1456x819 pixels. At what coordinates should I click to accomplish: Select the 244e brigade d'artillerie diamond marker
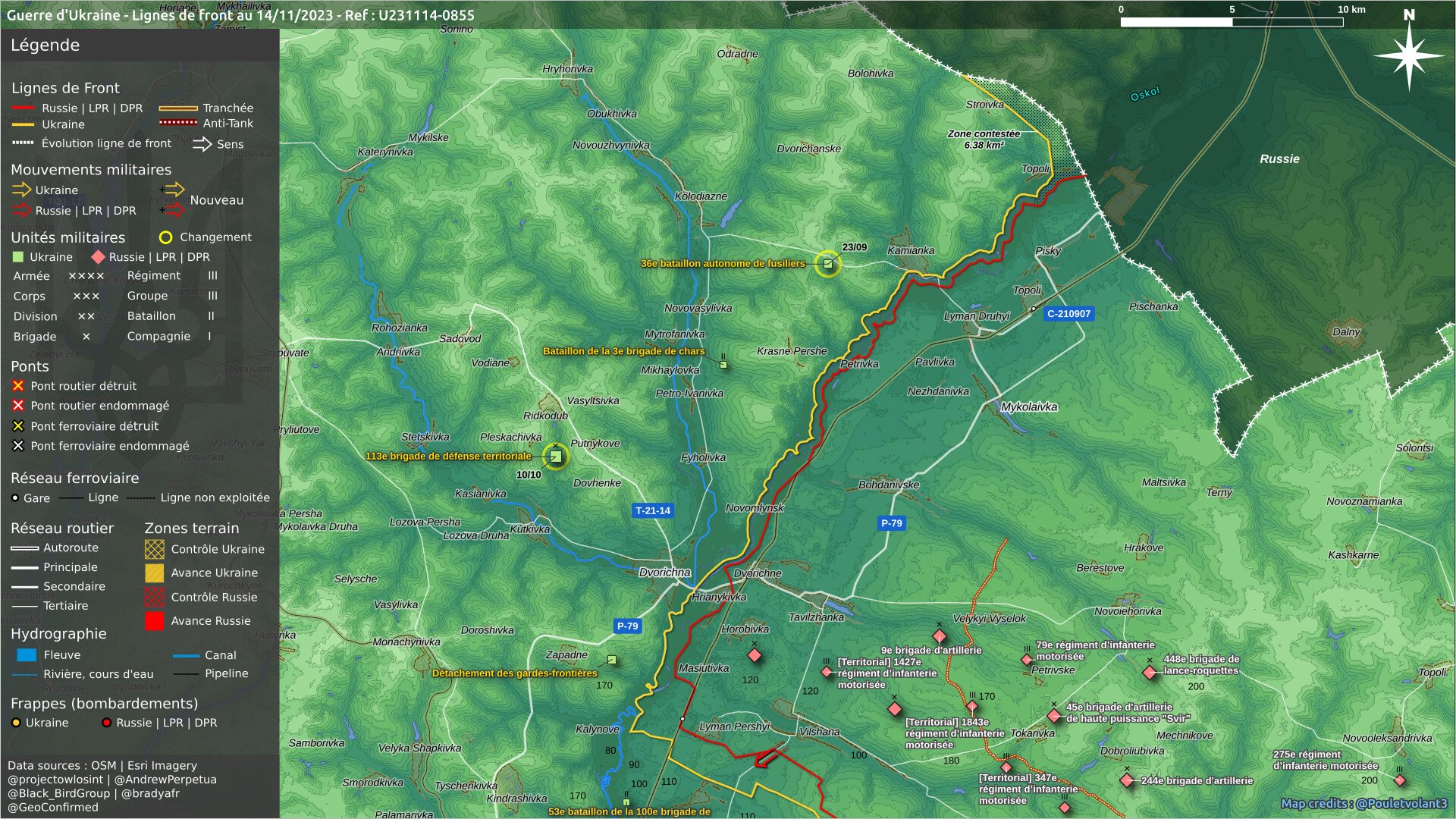click(1127, 780)
